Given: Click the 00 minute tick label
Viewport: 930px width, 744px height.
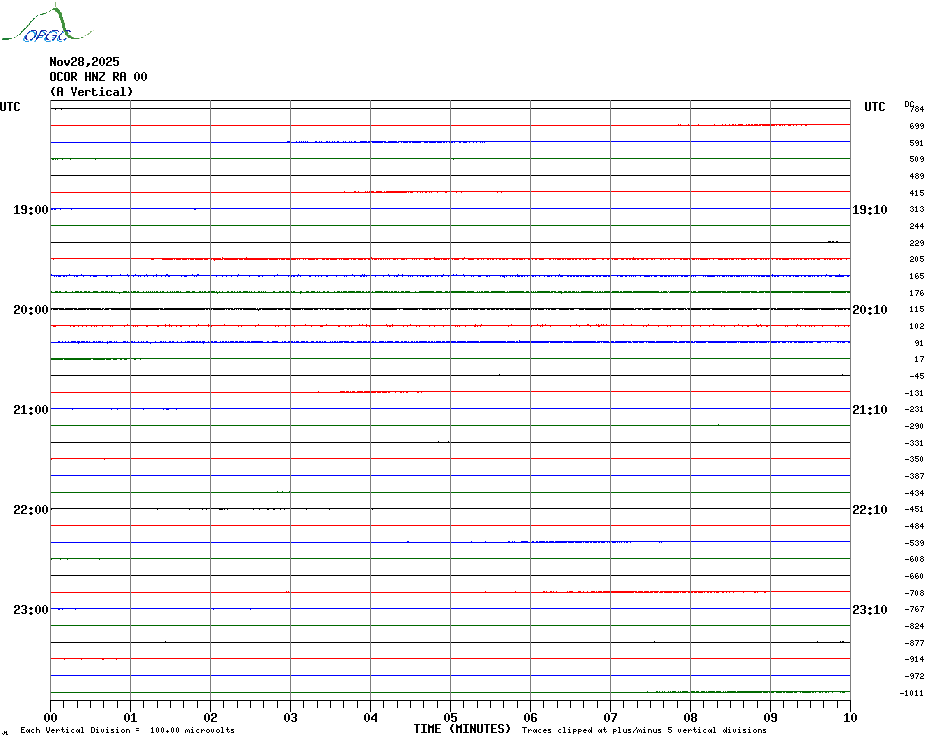Looking at the screenshot, I should tap(51, 717).
